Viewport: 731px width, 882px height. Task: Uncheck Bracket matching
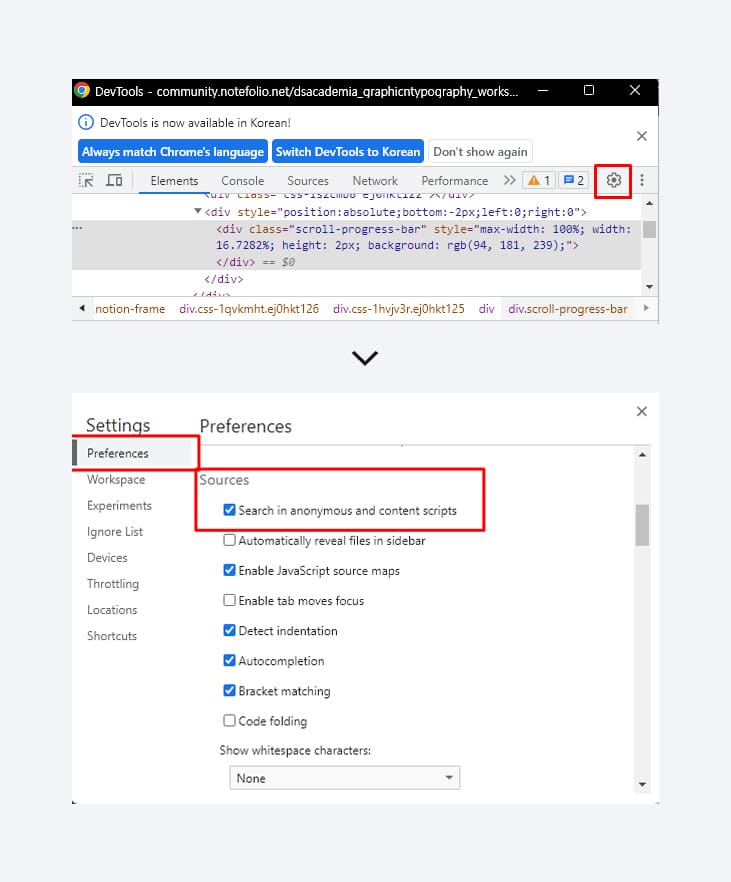pos(229,690)
